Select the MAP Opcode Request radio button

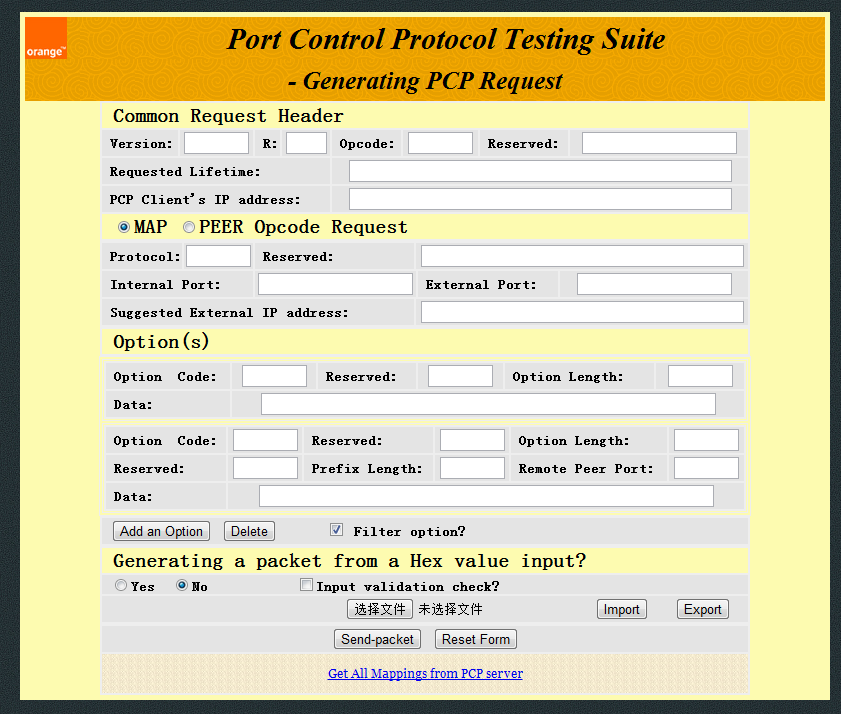[x=123, y=227]
